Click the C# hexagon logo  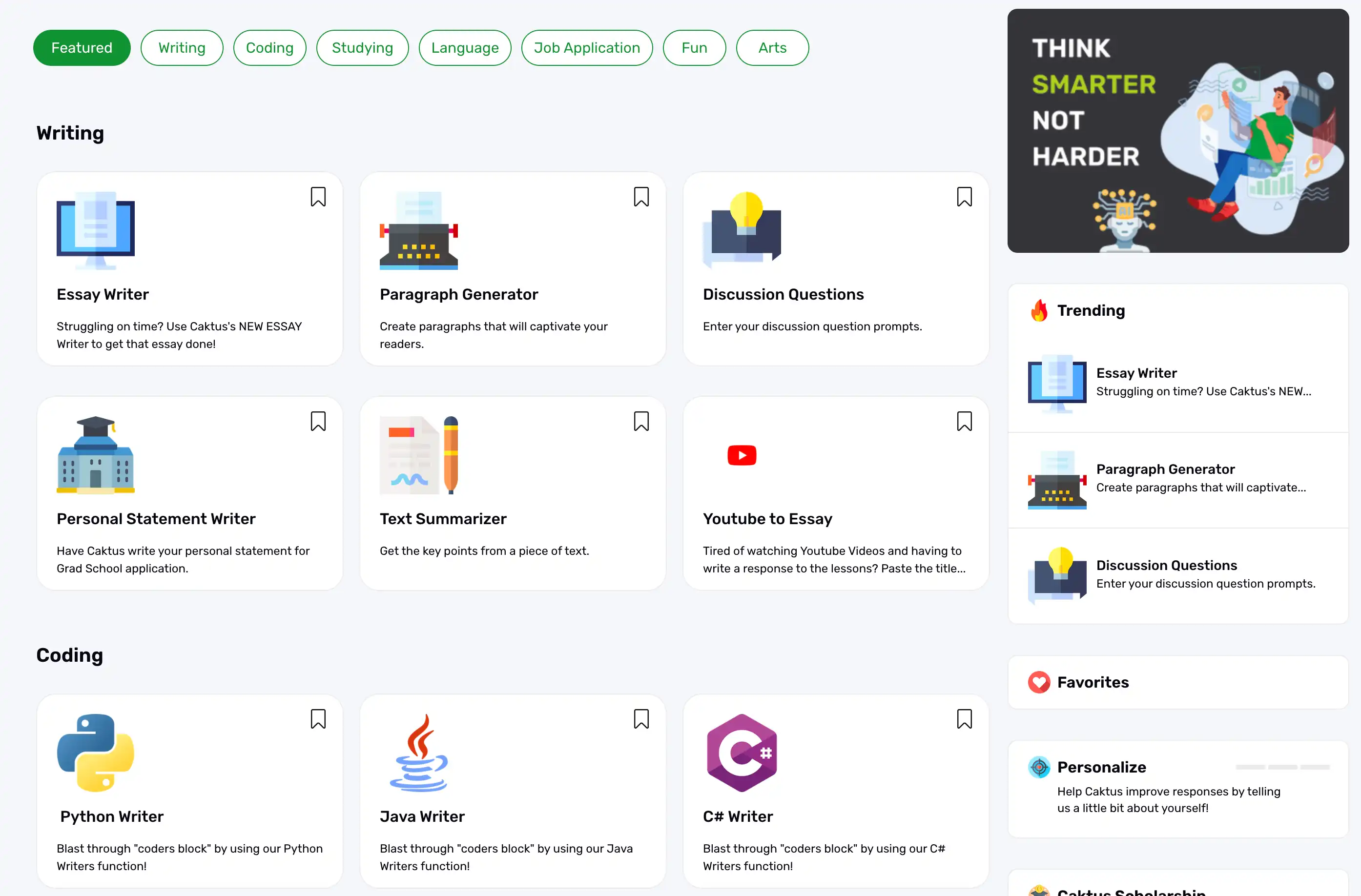pos(742,753)
